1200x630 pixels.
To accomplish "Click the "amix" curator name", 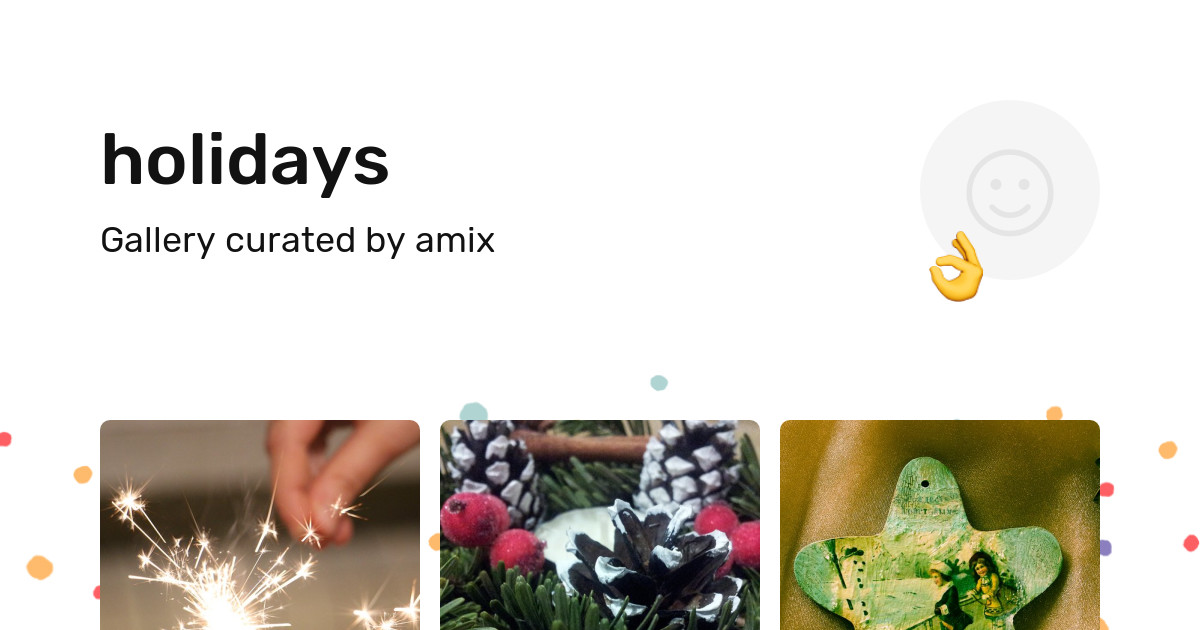I will coord(455,240).
